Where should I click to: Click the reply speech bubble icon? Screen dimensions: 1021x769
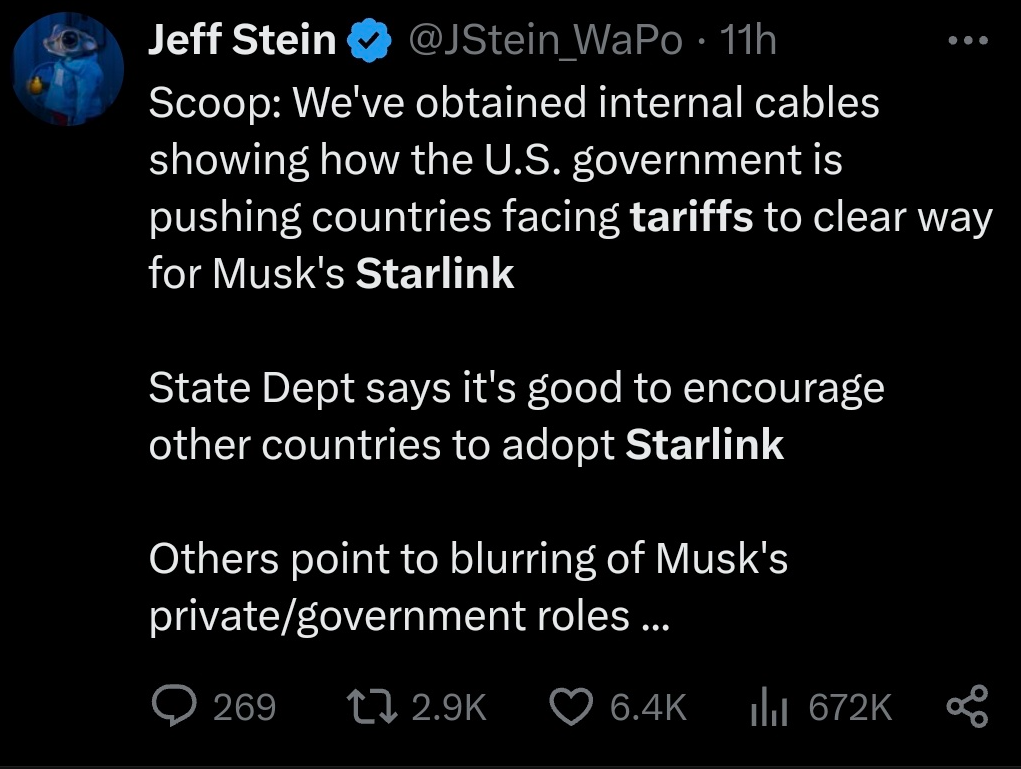(x=174, y=706)
